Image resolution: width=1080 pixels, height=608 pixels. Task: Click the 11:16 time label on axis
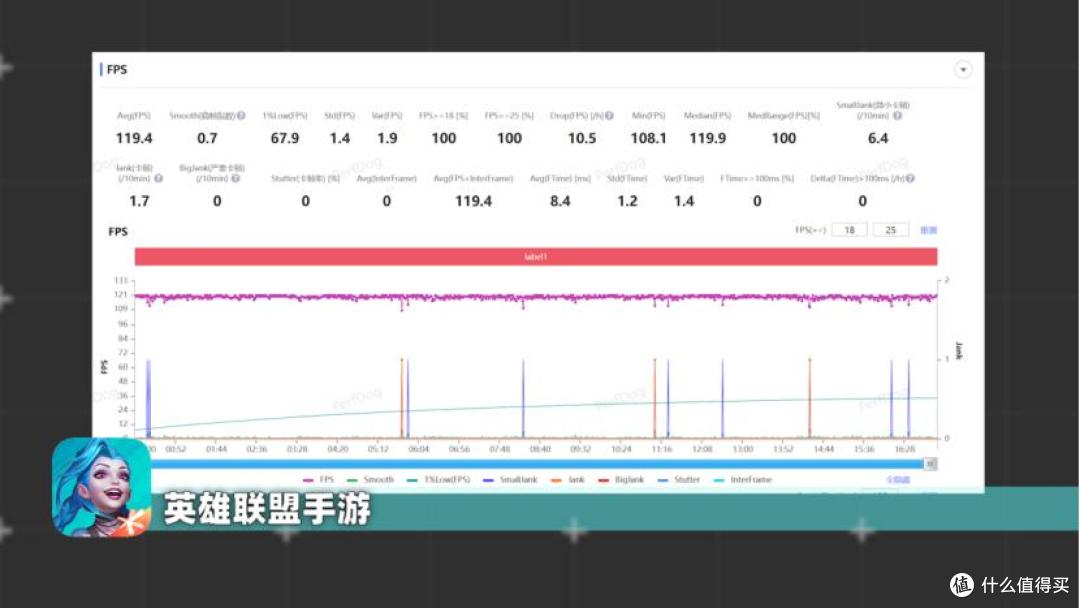[661, 449]
